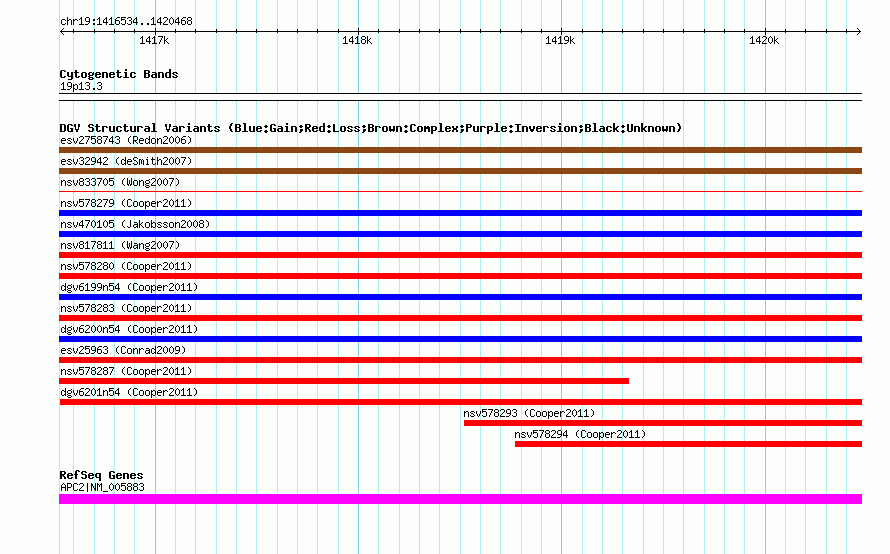This screenshot has height=554, width=890.
Task: Select the brown esv2758743 variant bar
Action: [x=460, y=150]
